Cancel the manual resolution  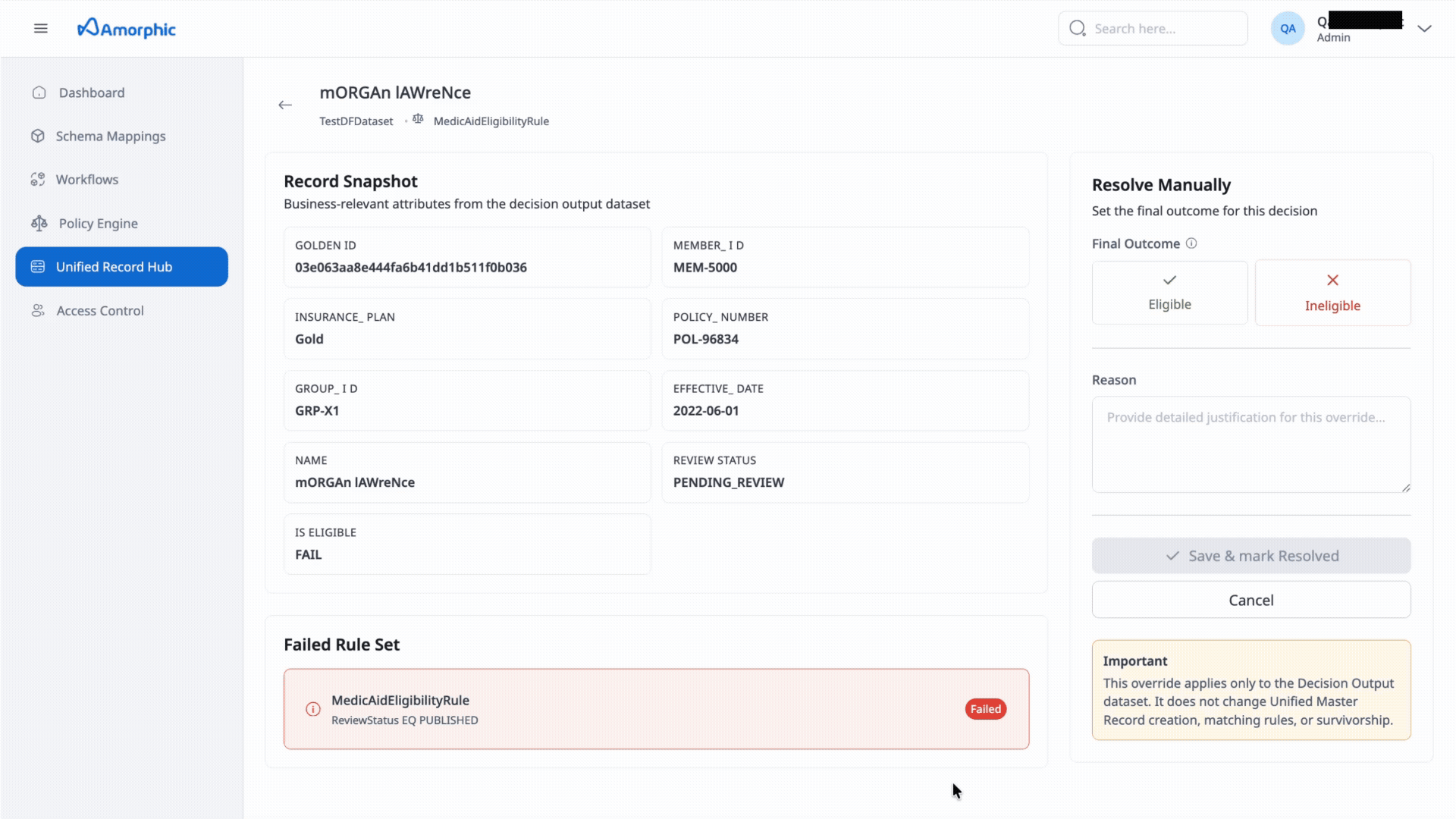[x=1251, y=599]
